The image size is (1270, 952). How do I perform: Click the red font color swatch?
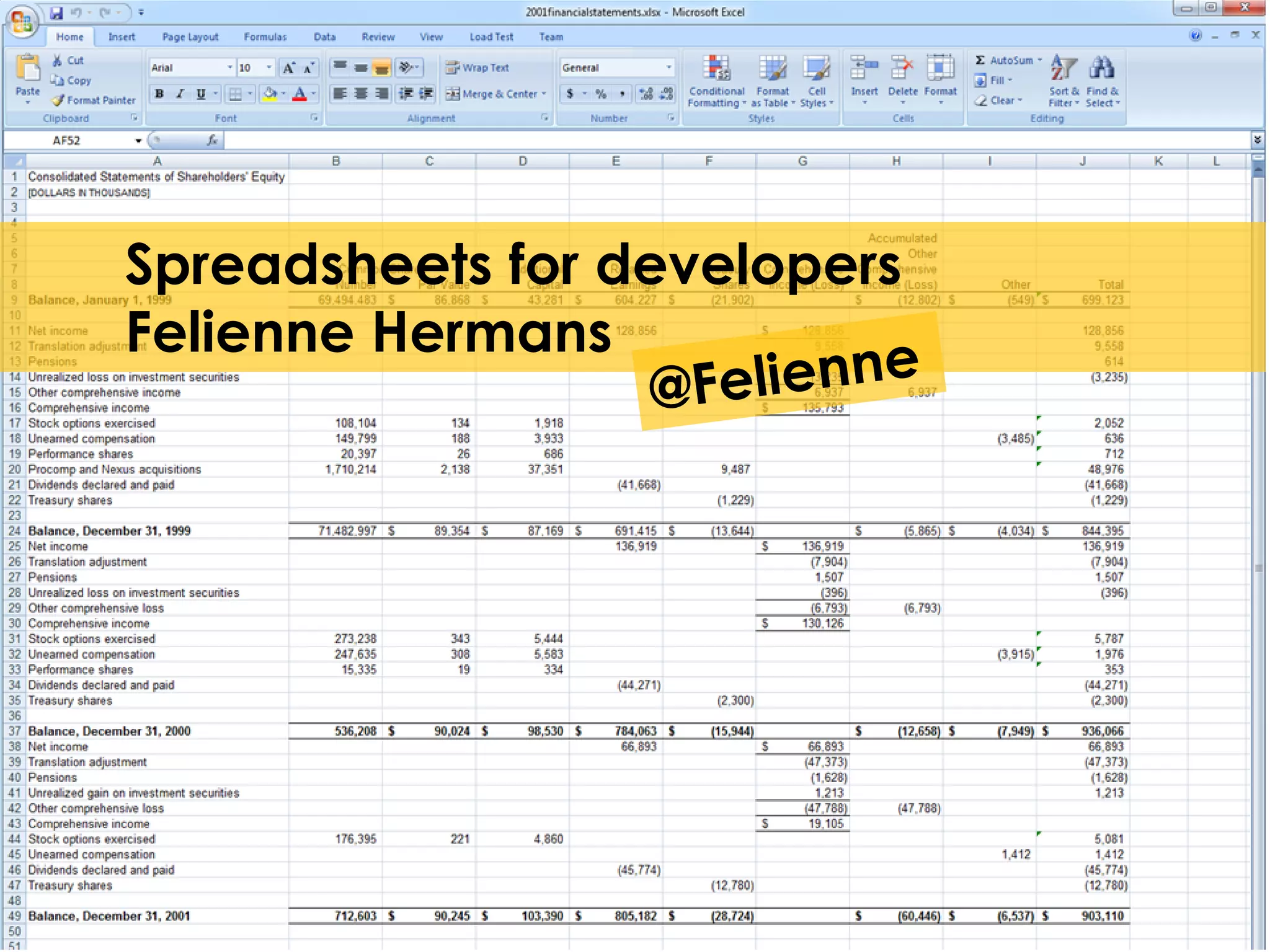[x=300, y=94]
